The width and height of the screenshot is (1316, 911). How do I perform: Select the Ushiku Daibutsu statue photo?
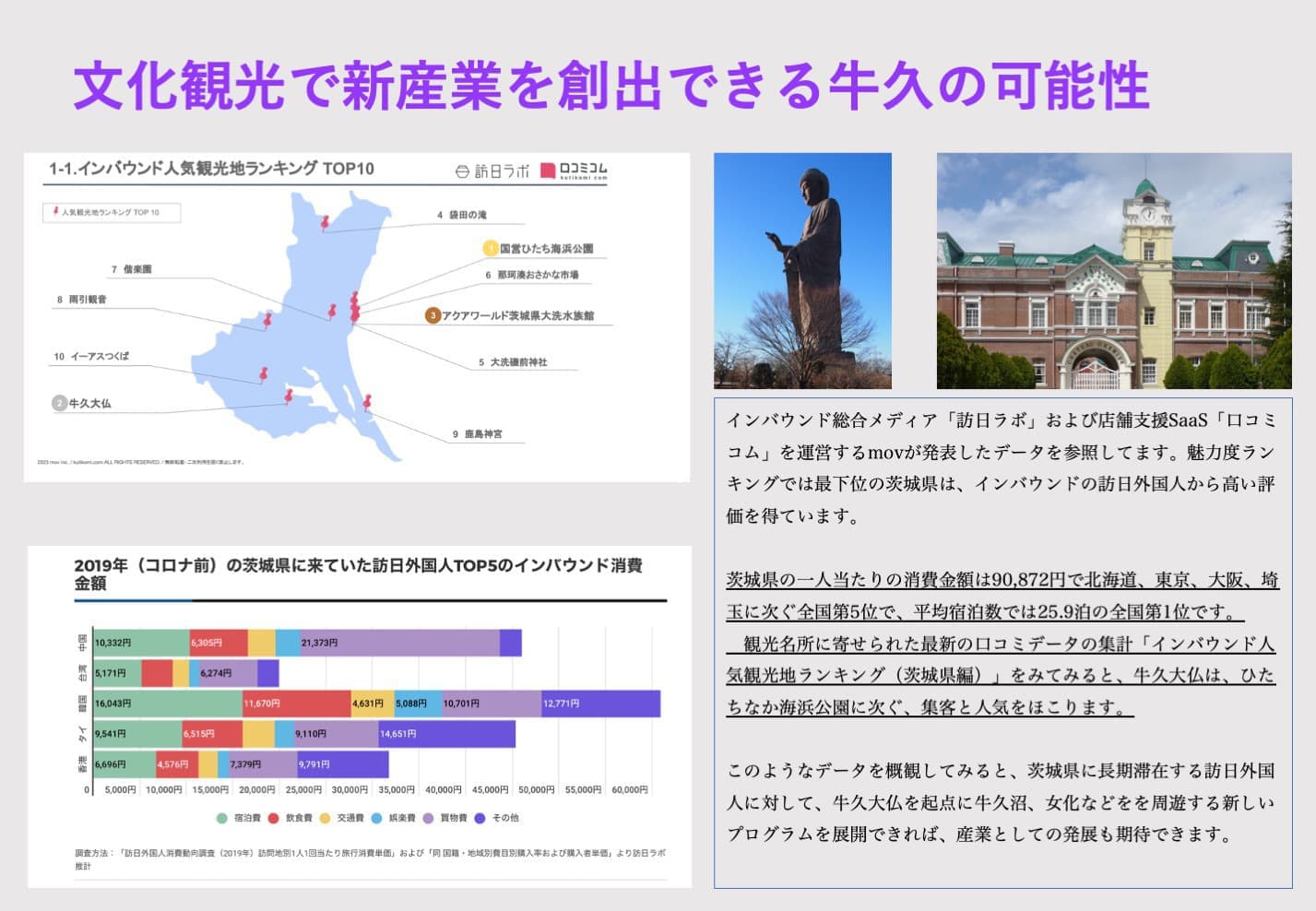[x=802, y=270]
